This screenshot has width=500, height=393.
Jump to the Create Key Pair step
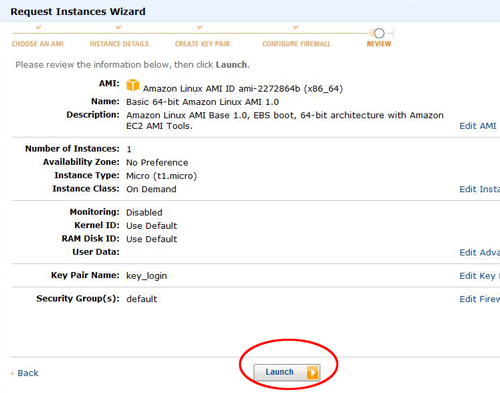coord(202,44)
